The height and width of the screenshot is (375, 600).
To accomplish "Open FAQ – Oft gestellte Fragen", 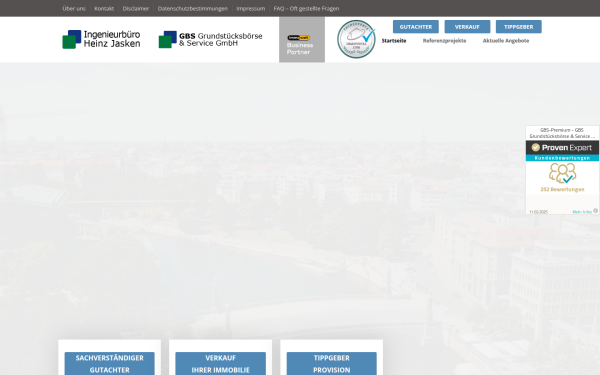I will pos(306,8).
